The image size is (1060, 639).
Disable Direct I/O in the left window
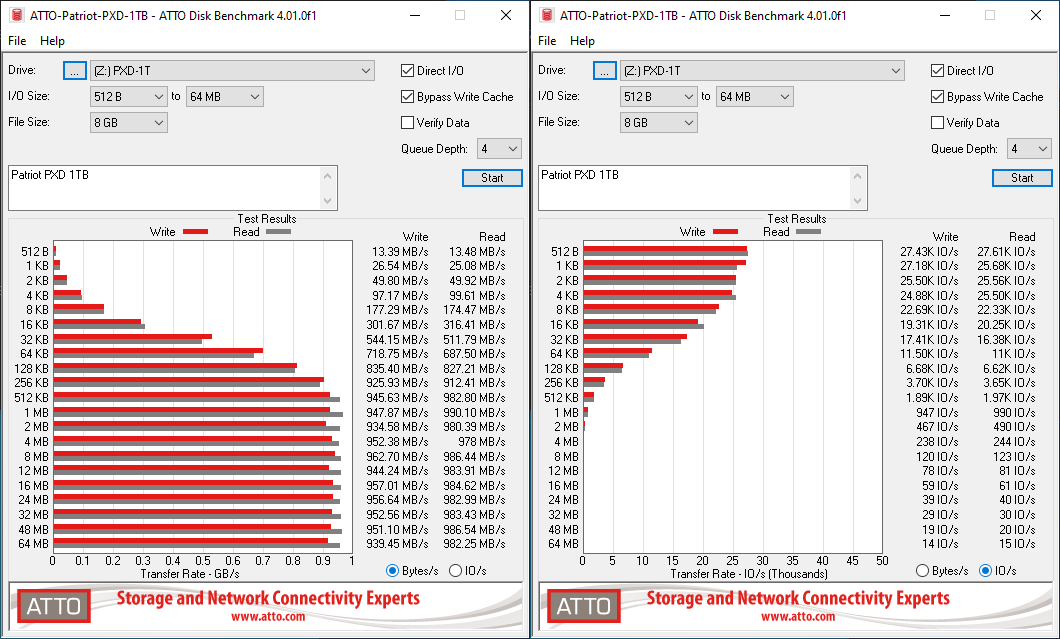pos(408,71)
